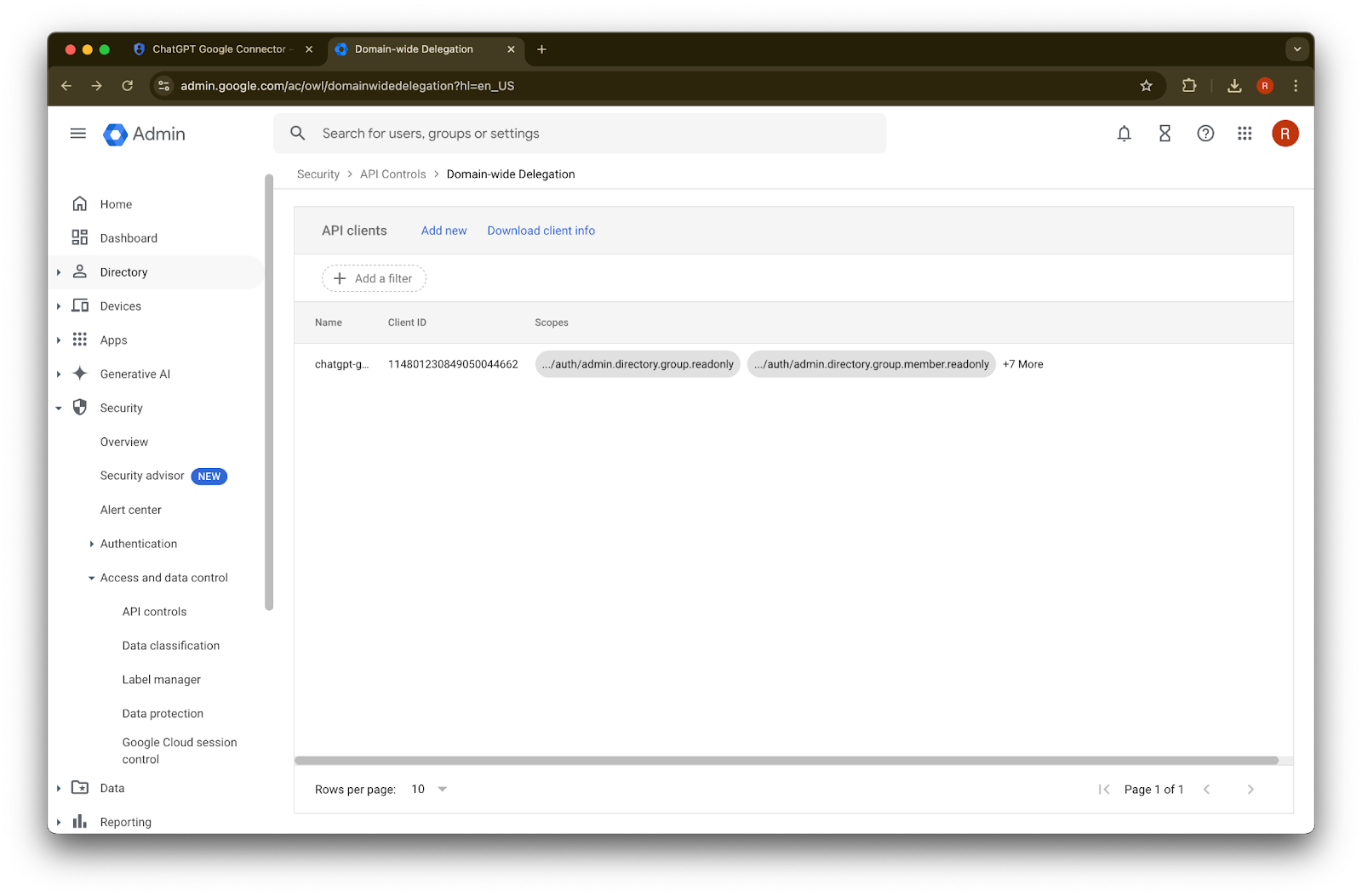Image resolution: width=1362 pixels, height=896 pixels.
Task: Go to first page of results
Action: click(x=1104, y=790)
